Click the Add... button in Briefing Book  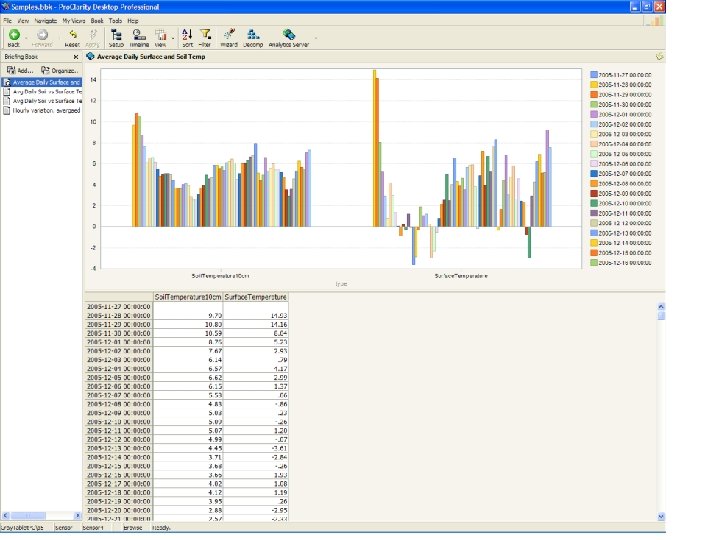tap(21, 71)
